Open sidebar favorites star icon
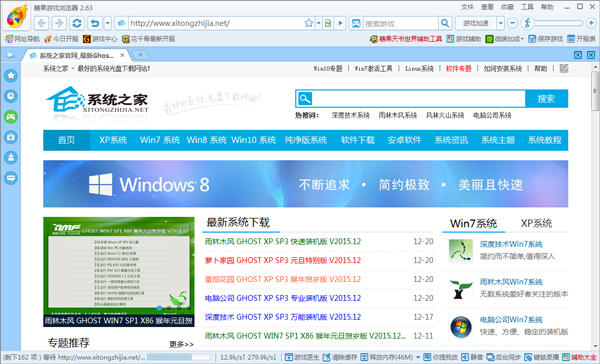This screenshot has width=600, height=364. (x=11, y=76)
